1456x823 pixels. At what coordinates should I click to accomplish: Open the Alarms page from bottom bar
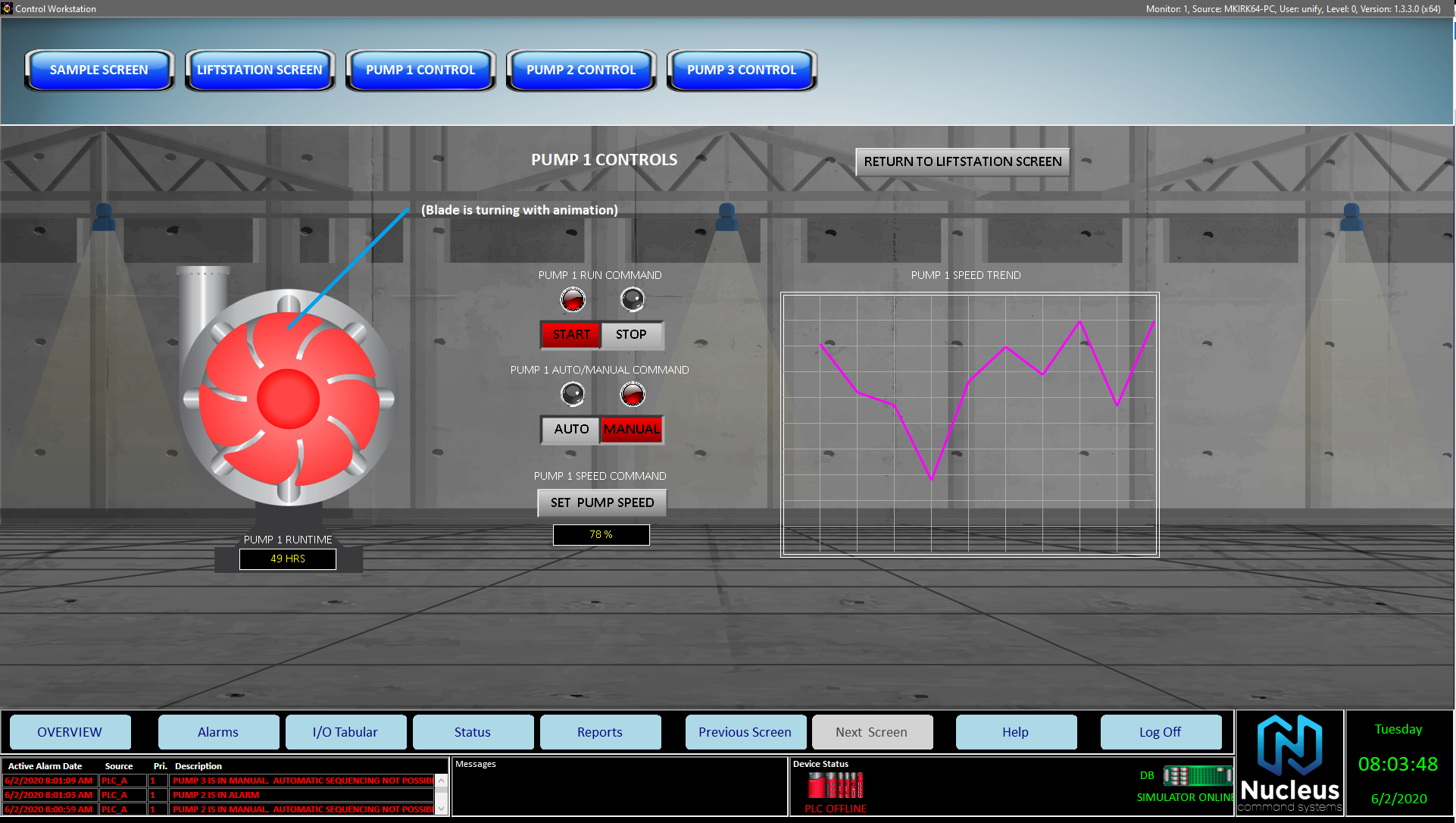(x=218, y=732)
